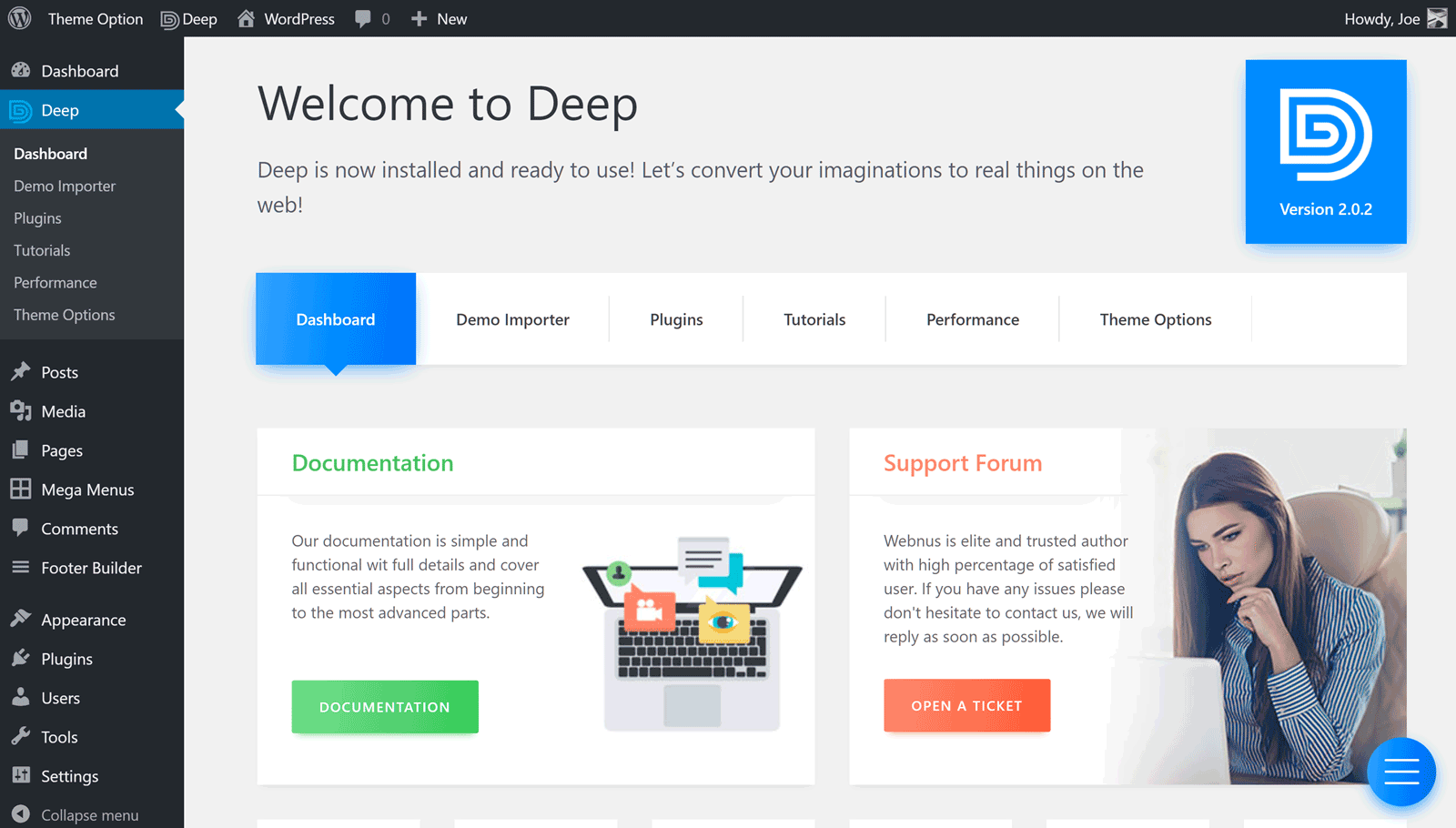Click the Settings sliders icon

21,775
